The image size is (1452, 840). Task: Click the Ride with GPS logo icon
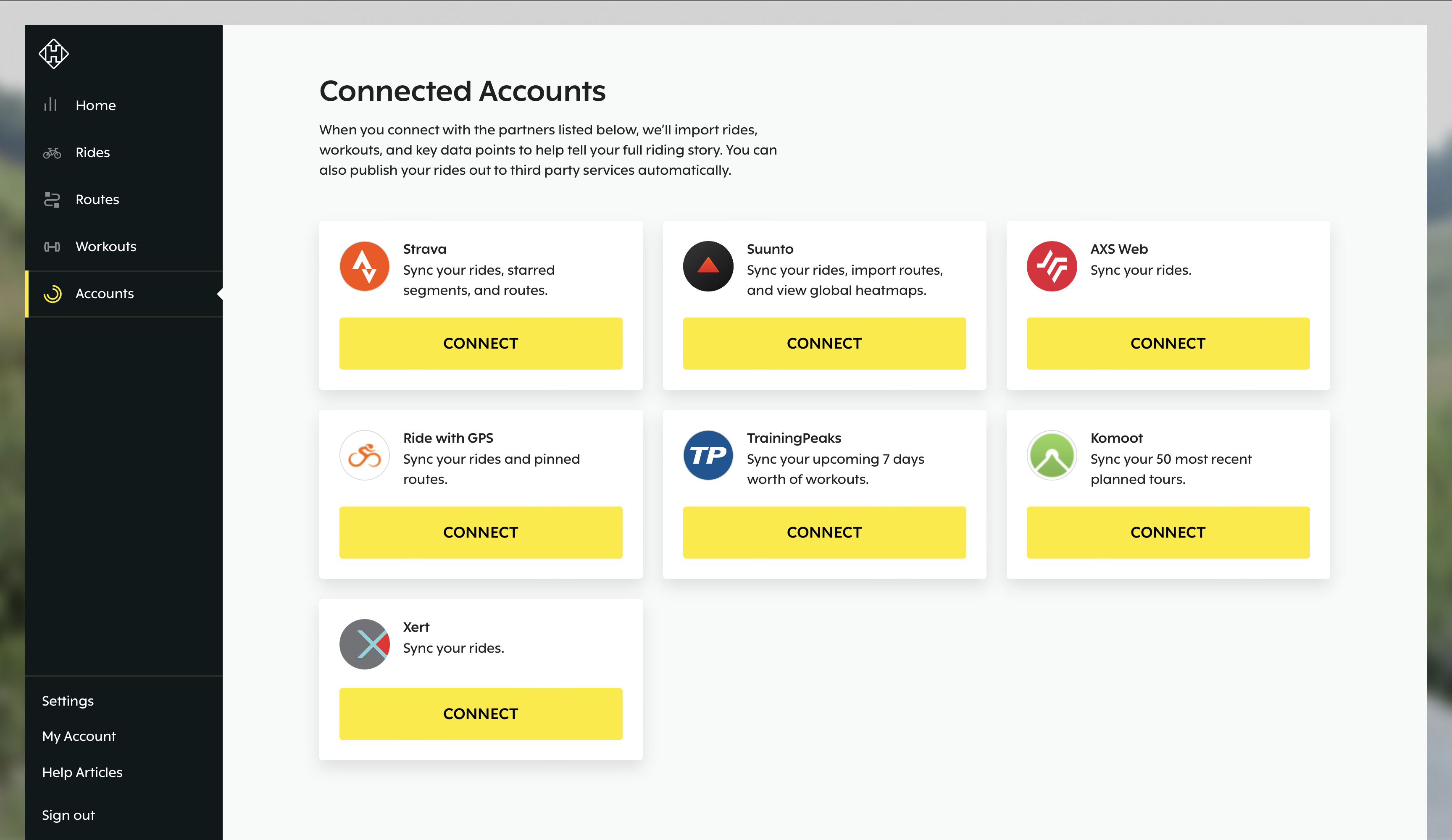click(364, 455)
